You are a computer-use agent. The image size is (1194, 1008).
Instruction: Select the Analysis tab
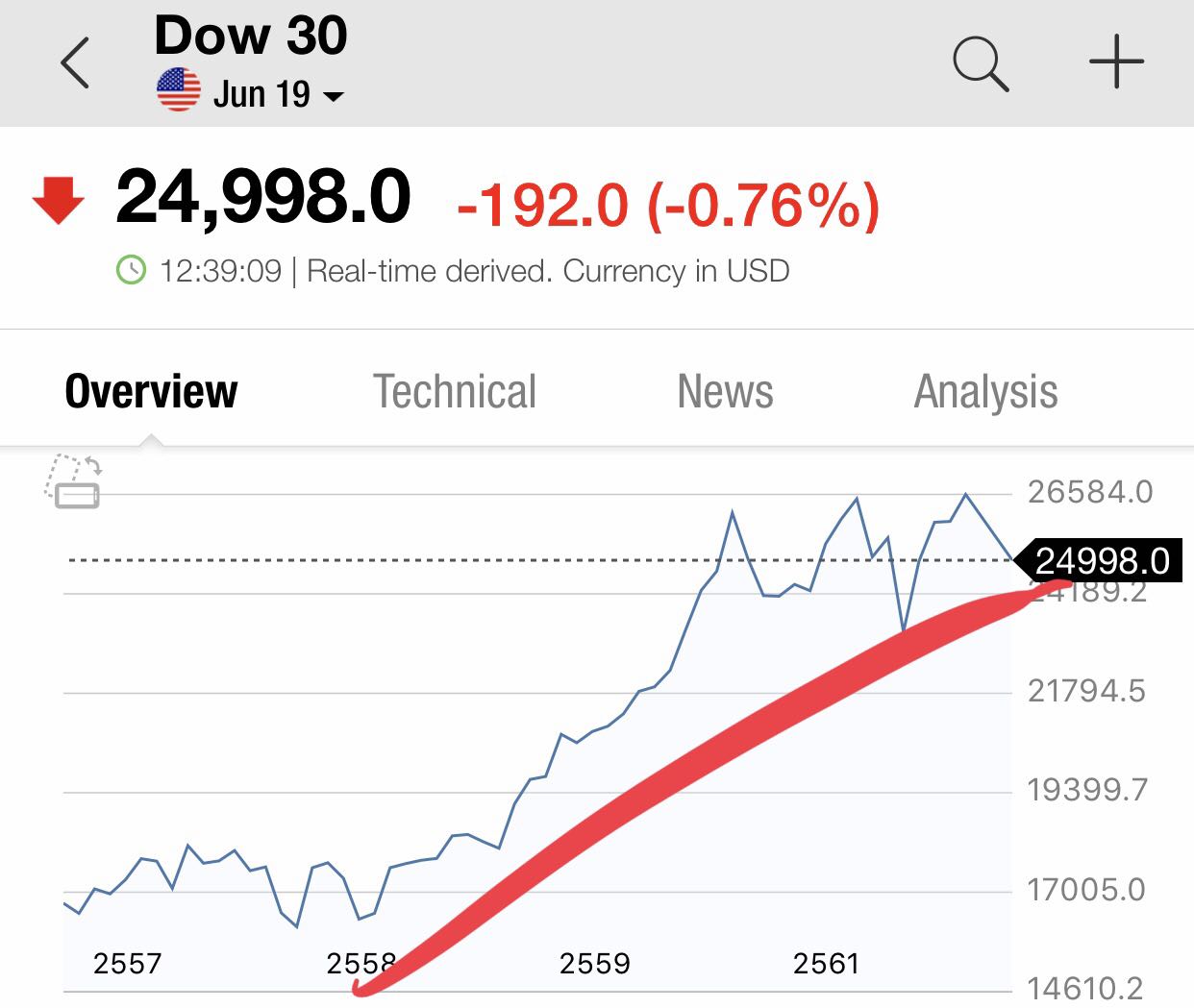click(985, 392)
